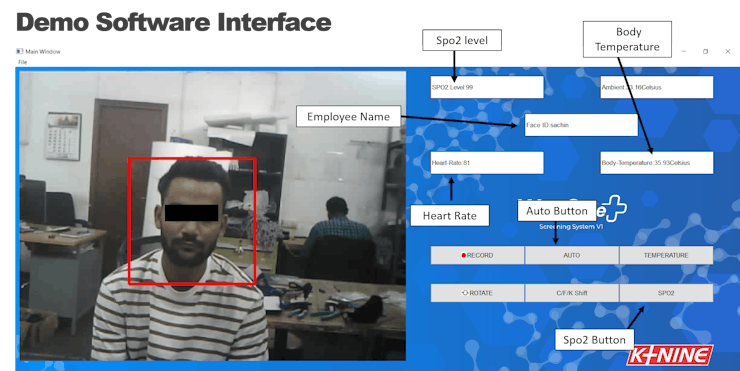Close the Main Window

(x=727, y=51)
